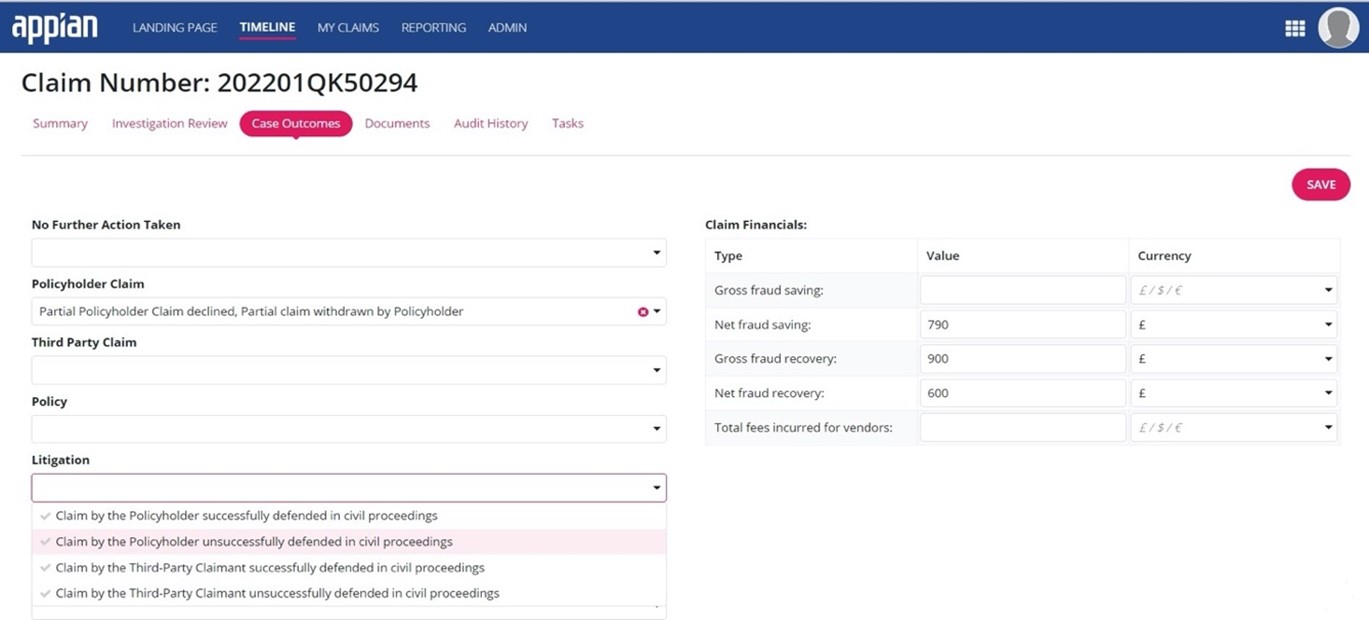Switch to the Investigation Review tab
The width and height of the screenshot is (1369, 620).
[x=169, y=124]
